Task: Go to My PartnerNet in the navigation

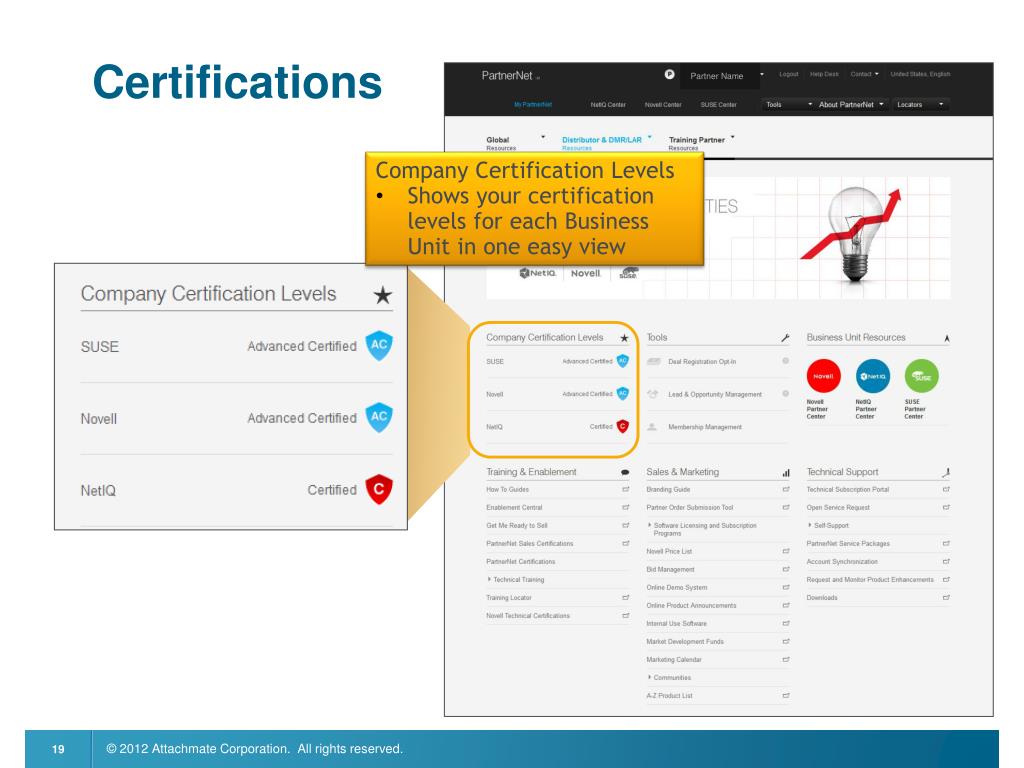Action: (x=533, y=104)
